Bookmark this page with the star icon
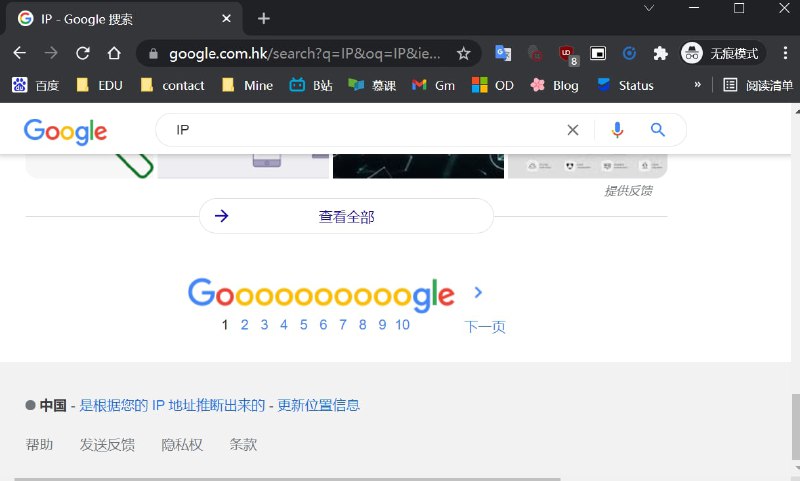The image size is (800, 481). click(463, 53)
